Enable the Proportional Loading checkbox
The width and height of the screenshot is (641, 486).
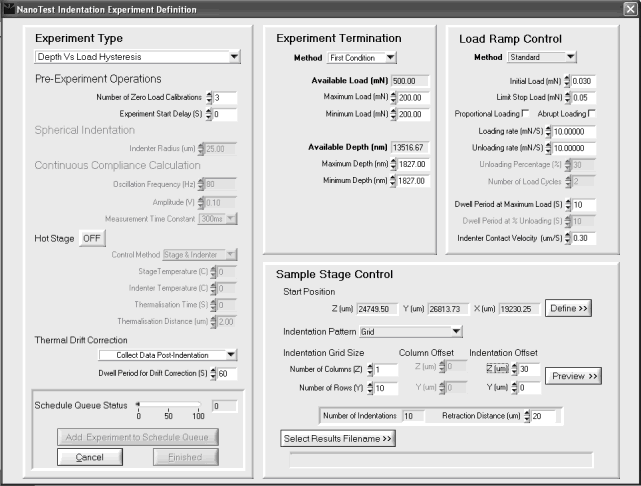point(526,113)
